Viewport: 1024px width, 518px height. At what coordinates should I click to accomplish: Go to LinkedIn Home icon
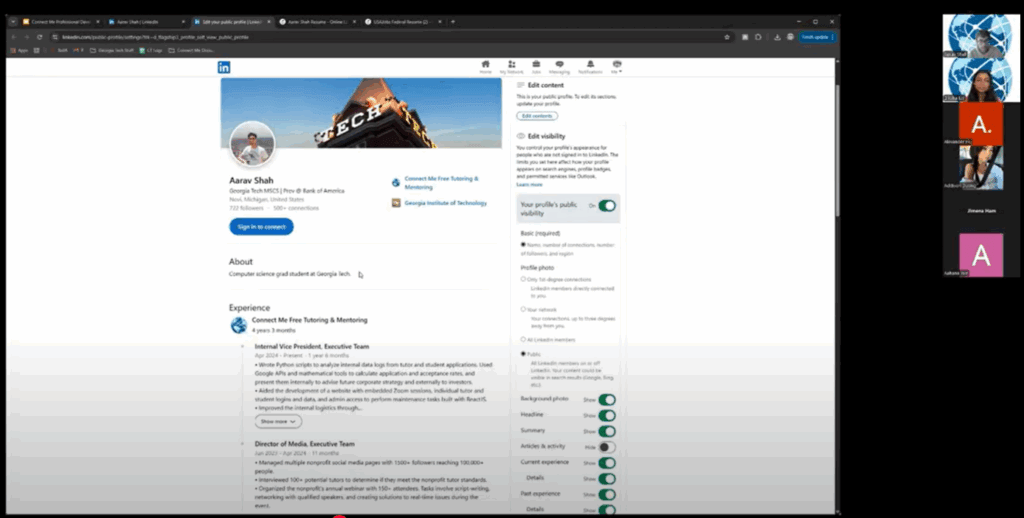tap(485, 64)
